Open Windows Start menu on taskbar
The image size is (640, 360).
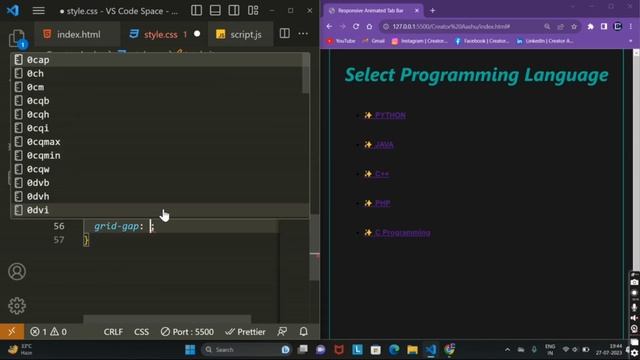click(x=190, y=350)
